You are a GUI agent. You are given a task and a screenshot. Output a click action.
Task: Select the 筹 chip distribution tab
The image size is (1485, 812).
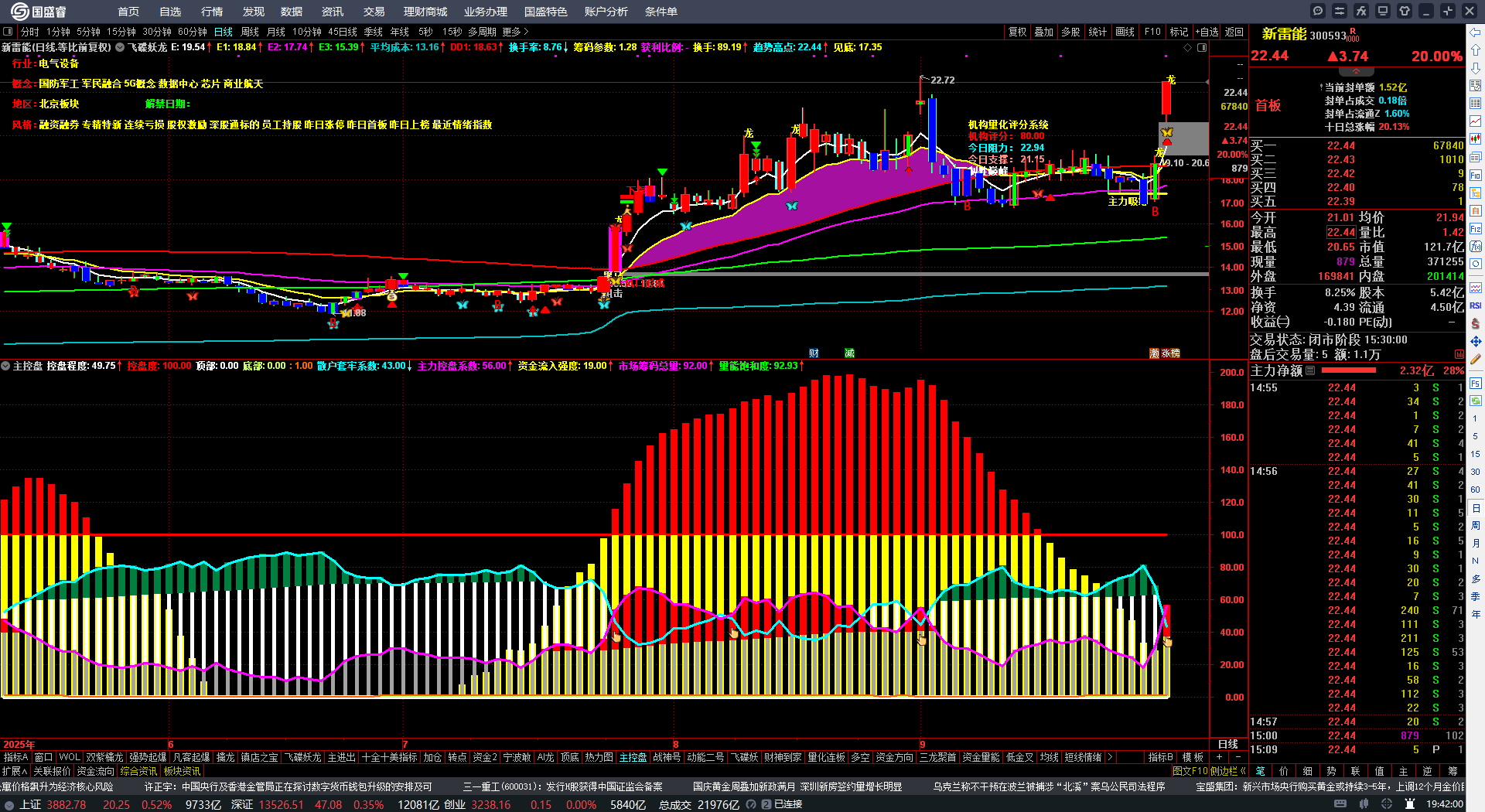tap(1453, 771)
